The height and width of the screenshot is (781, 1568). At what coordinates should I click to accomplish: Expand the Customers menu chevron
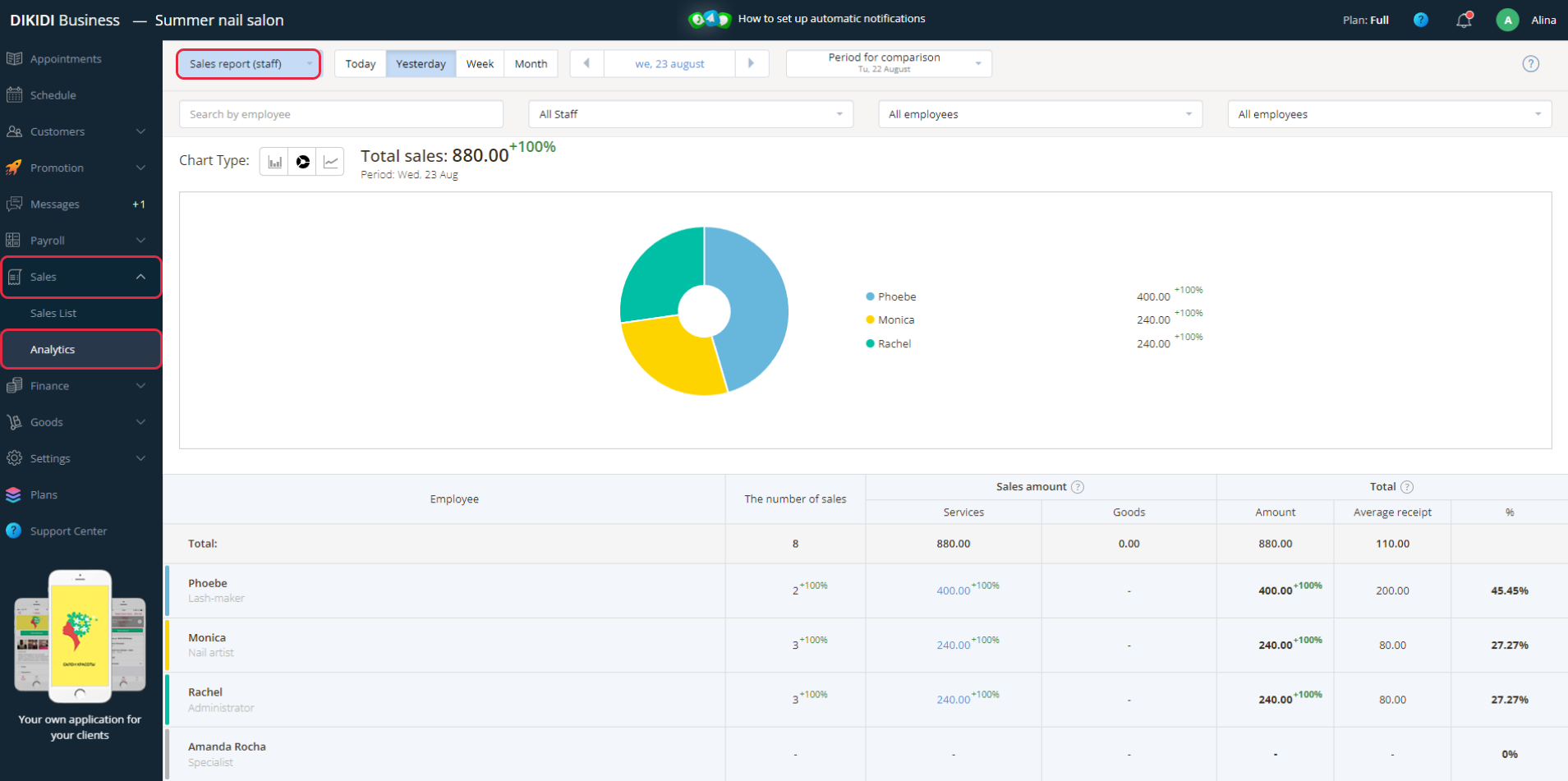(140, 131)
